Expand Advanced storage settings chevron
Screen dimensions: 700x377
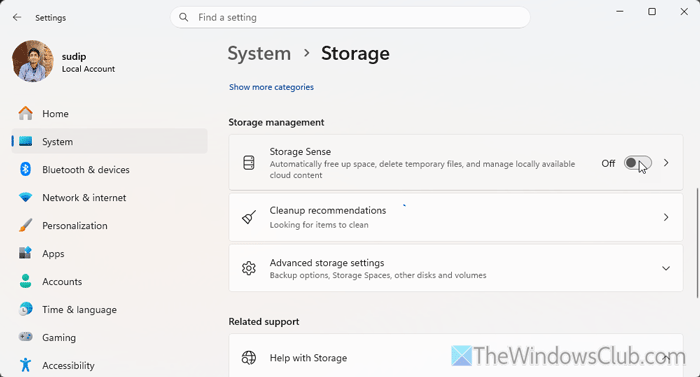click(666, 268)
